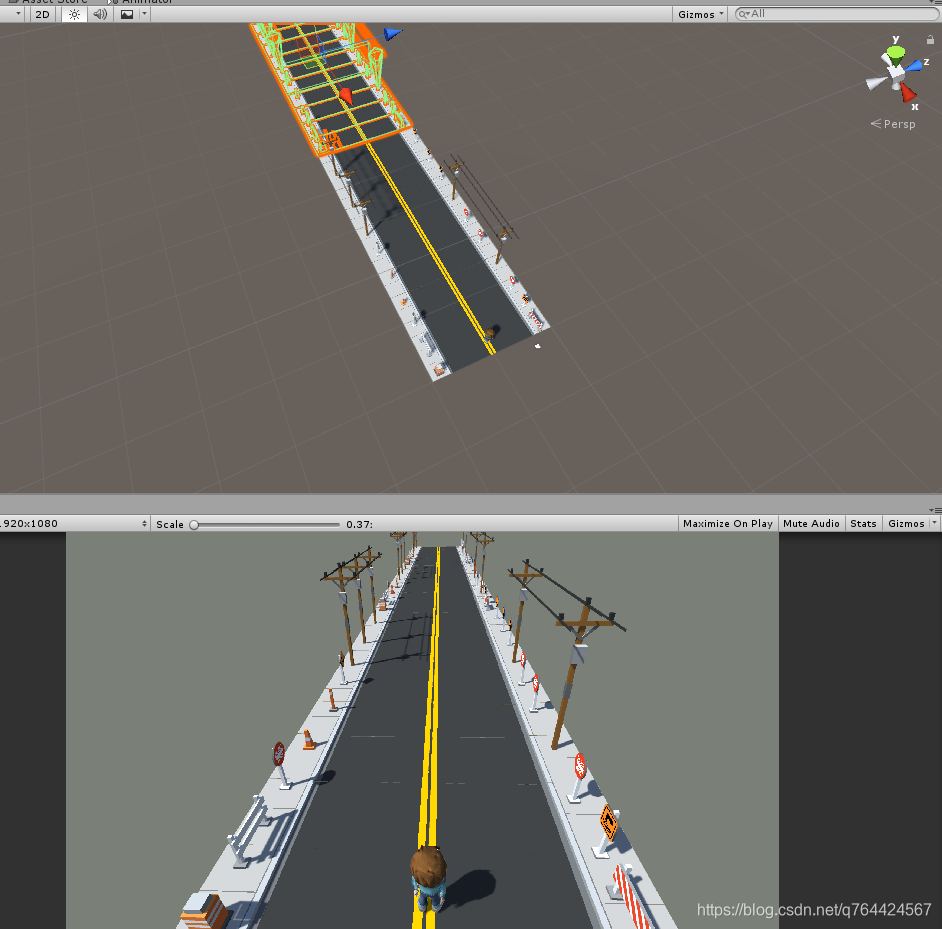
Task: Toggle scene effects image icon
Action: pos(127,14)
